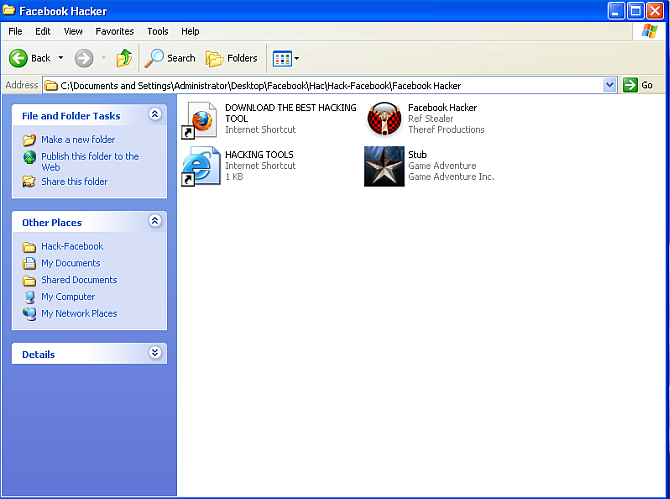Click the Shared Documents folder icon
The height and width of the screenshot is (499, 670).
29,280
